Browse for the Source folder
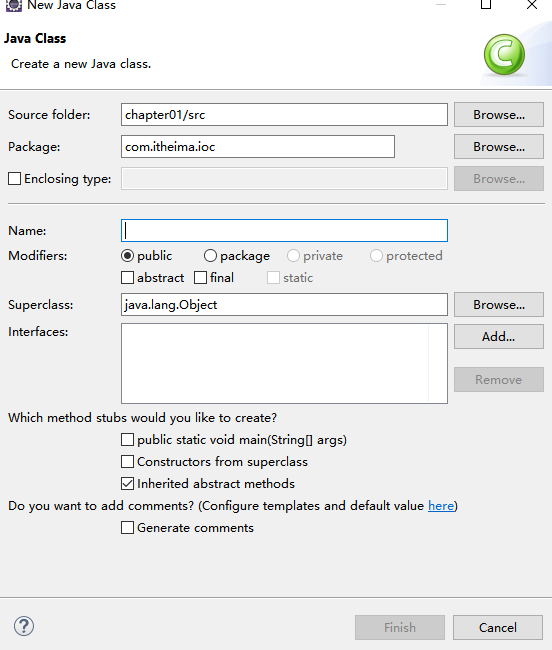 coord(499,114)
